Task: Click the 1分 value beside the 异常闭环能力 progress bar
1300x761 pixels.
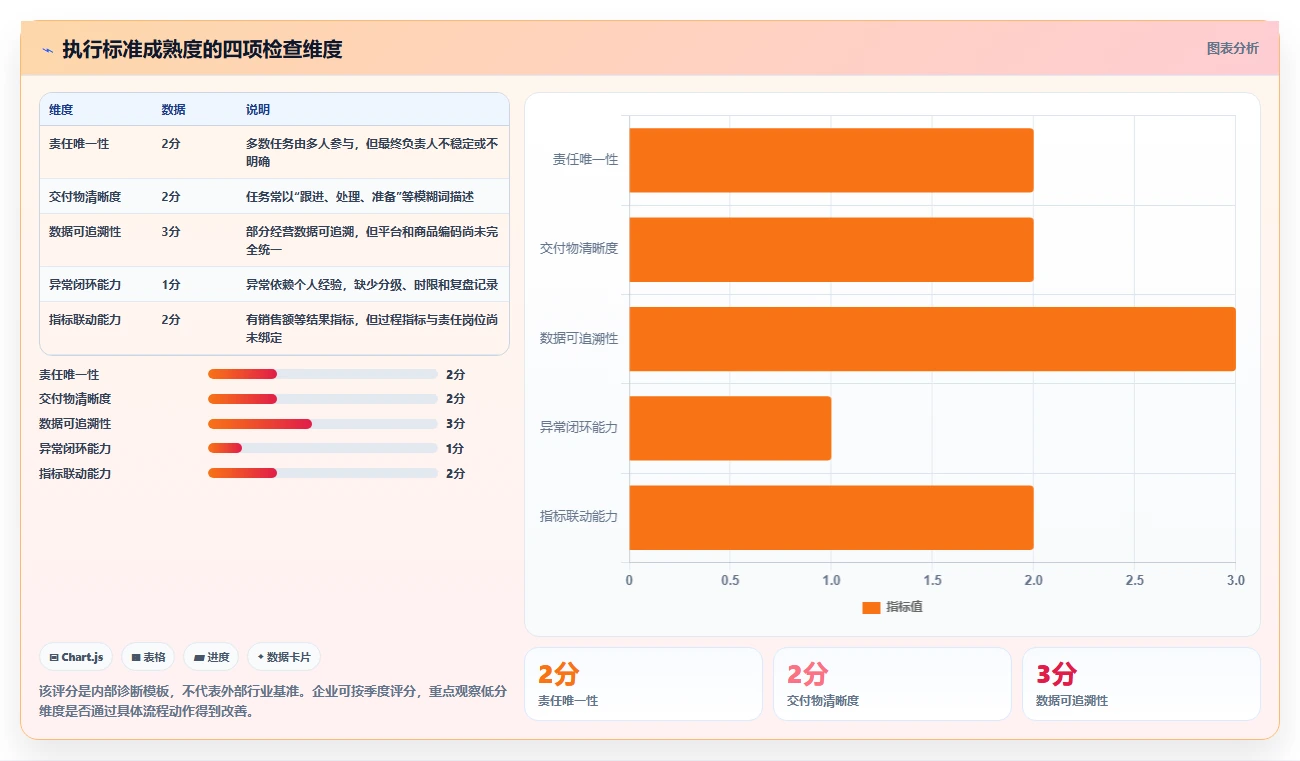Action: point(455,448)
